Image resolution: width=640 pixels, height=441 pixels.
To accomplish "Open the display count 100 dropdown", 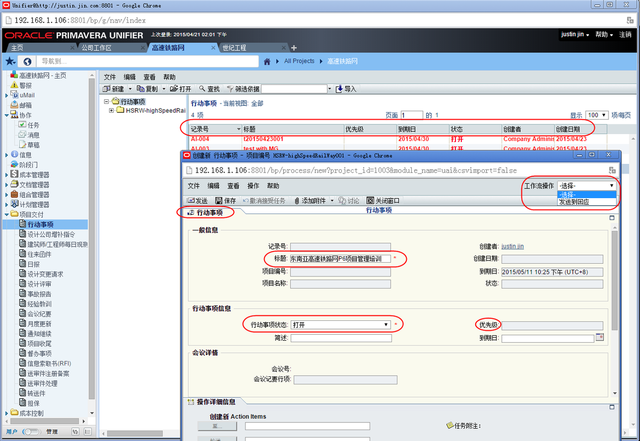I will (x=597, y=115).
